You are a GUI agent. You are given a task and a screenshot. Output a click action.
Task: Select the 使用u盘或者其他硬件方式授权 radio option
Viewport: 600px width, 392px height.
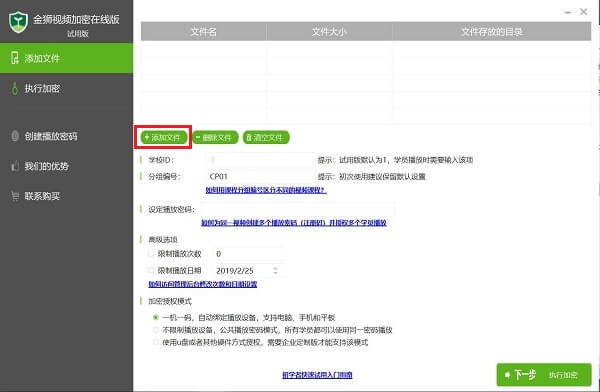tap(156, 342)
